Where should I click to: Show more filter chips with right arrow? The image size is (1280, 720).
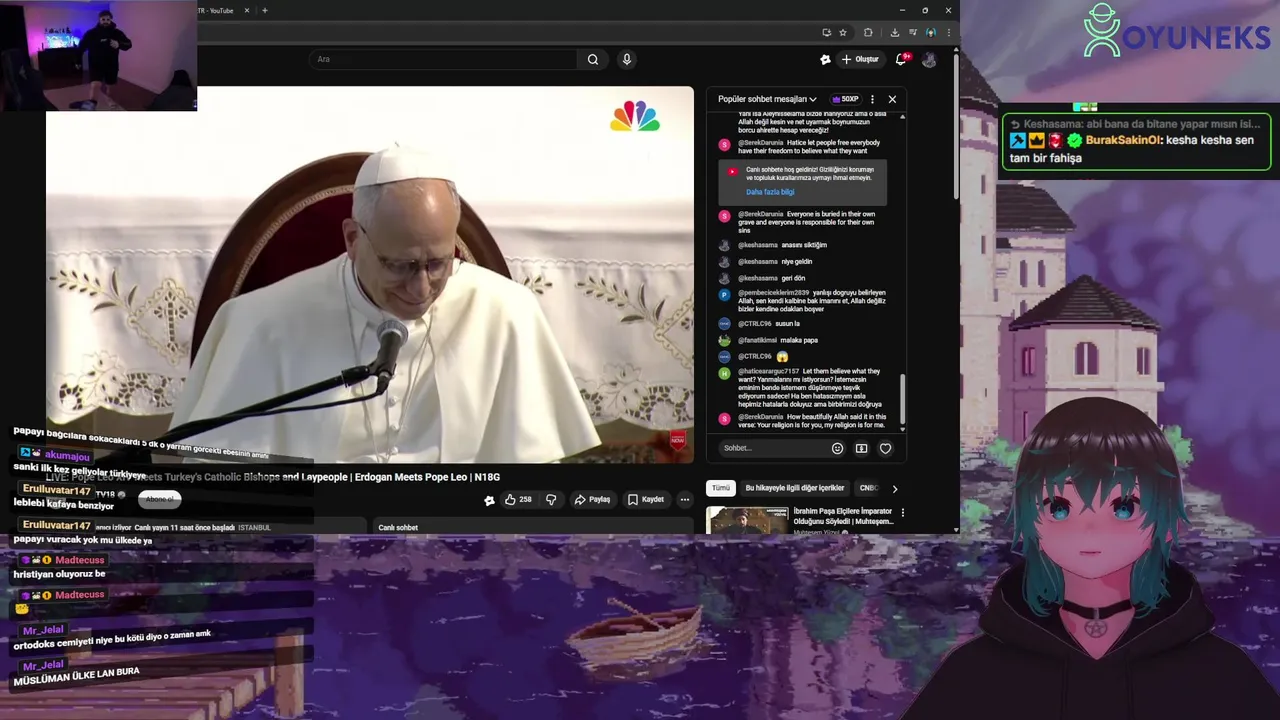pos(894,488)
